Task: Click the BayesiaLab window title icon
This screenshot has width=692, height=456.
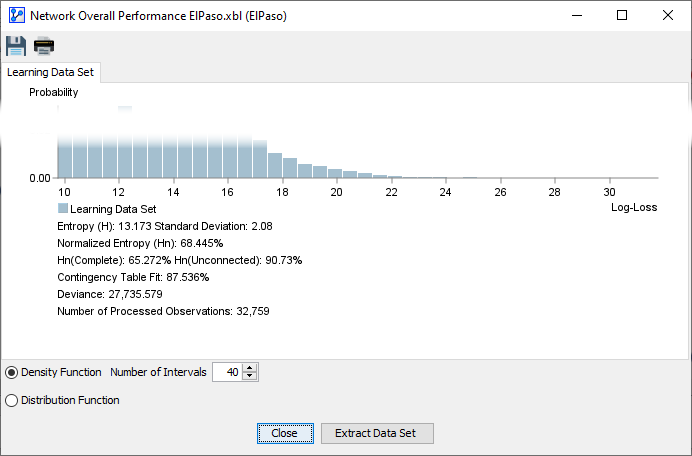Action: point(17,15)
